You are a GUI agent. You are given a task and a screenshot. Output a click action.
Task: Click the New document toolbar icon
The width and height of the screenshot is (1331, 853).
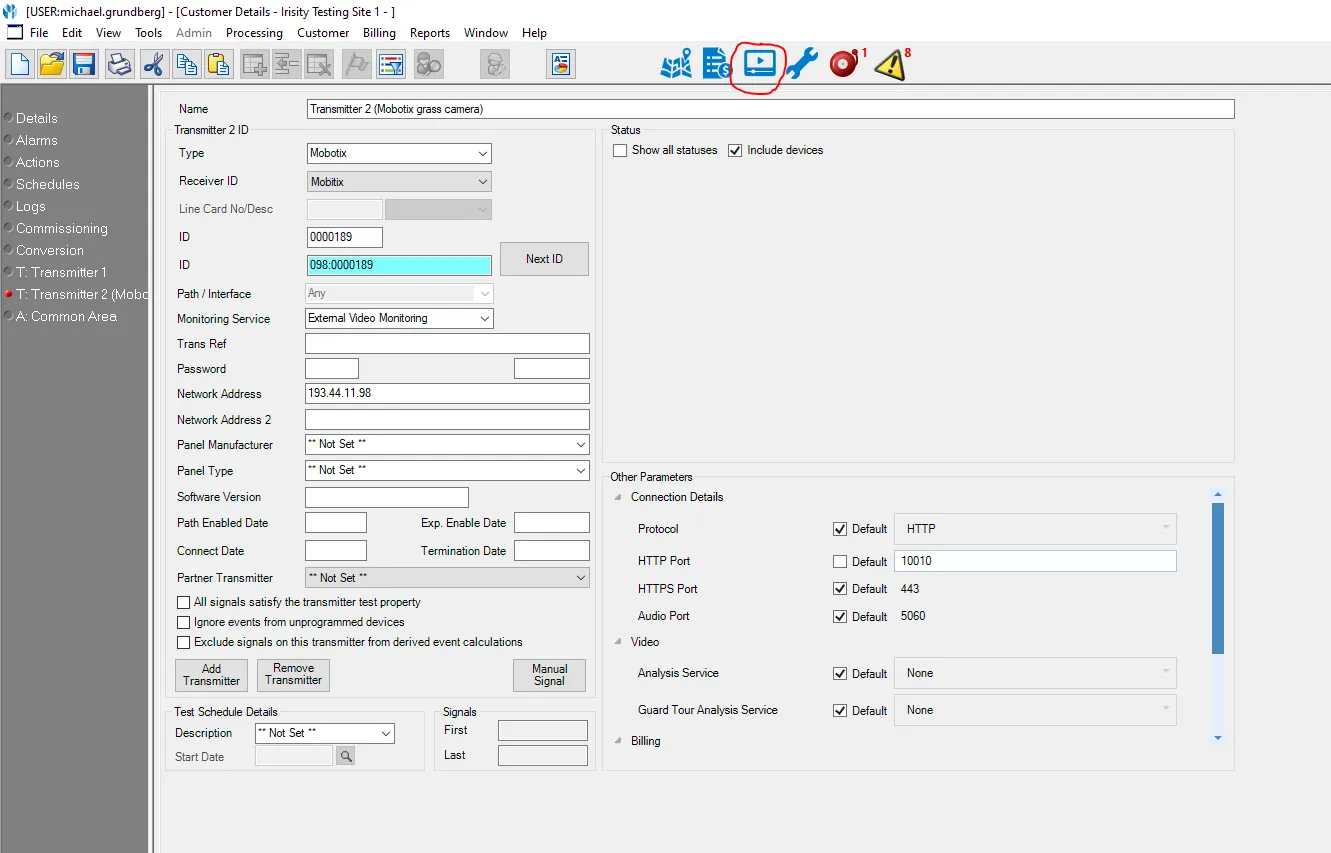pos(20,65)
